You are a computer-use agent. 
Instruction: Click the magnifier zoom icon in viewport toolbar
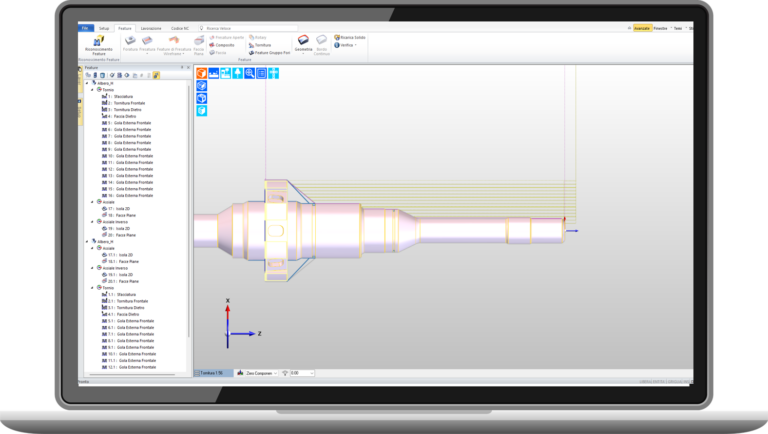click(x=249, y=73)
